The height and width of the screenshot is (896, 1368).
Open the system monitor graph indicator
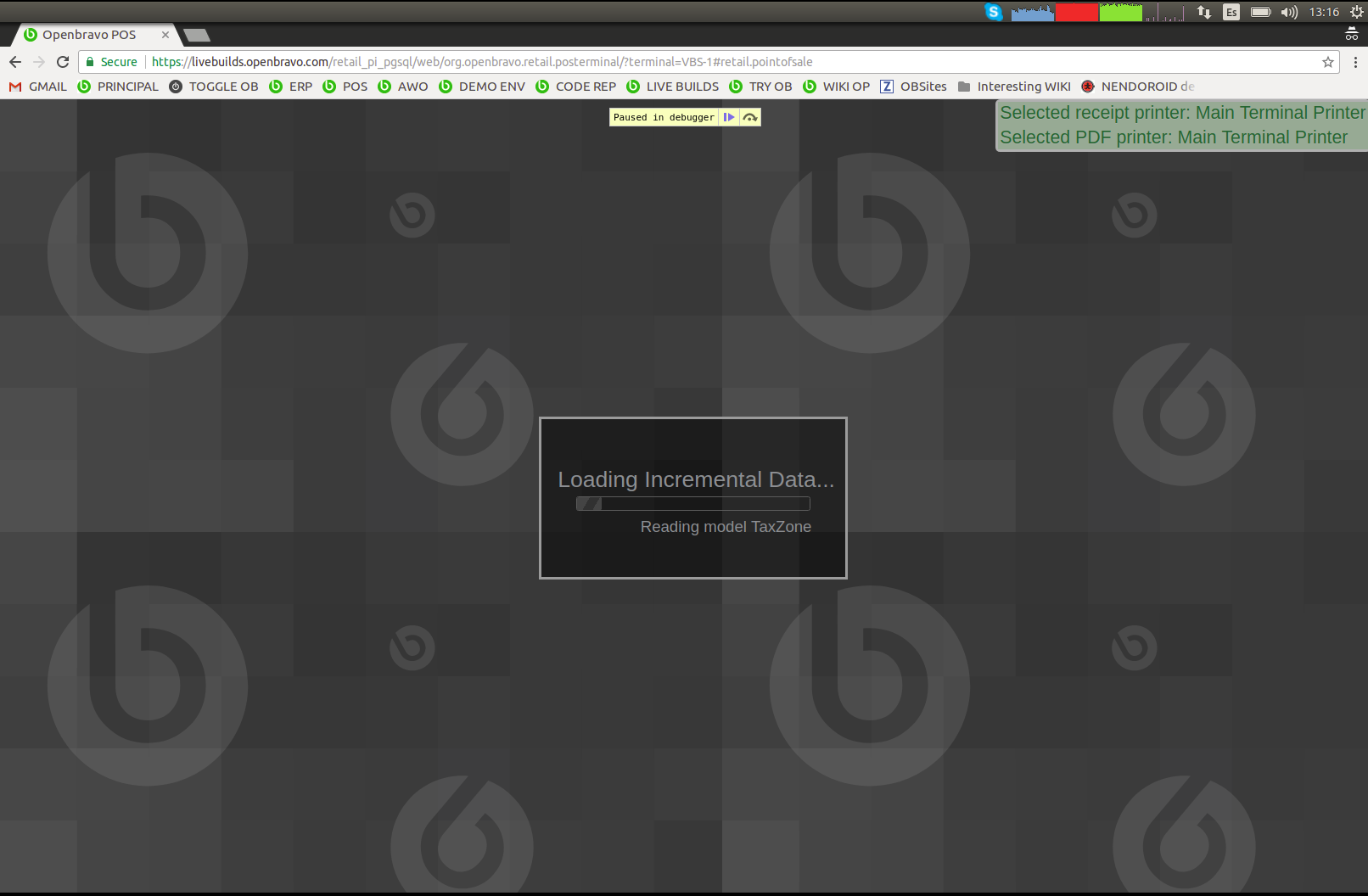point(1098,12)
